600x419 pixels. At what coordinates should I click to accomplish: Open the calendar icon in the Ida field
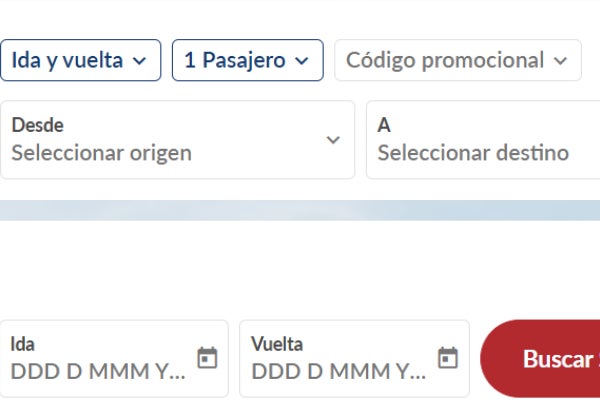point(207,358)
